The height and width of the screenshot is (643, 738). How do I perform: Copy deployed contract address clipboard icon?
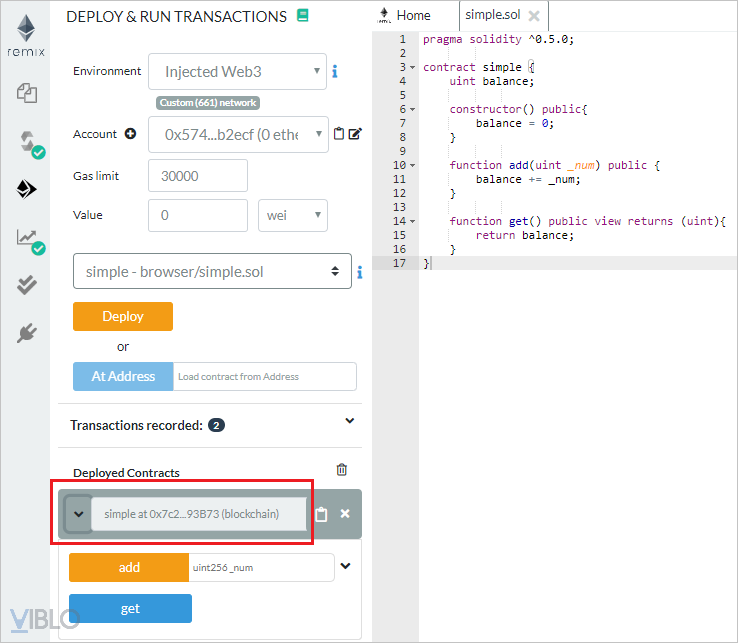click(321, 514)
